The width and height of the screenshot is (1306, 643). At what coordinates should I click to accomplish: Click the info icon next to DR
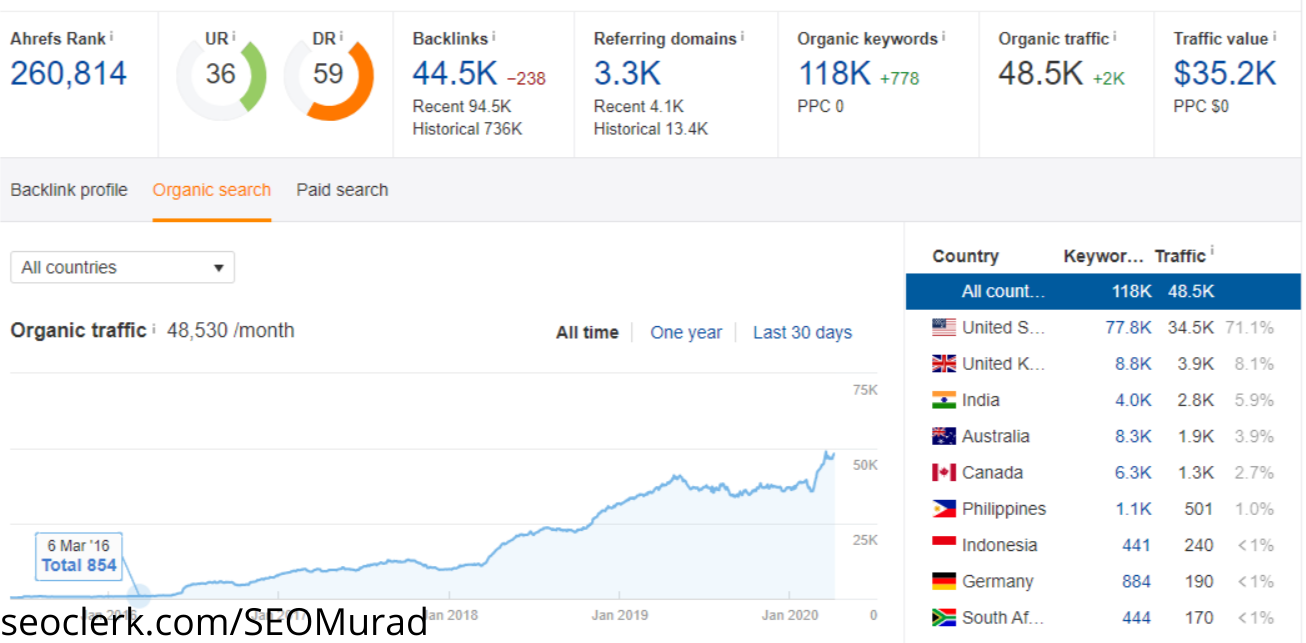coord(341,37)
